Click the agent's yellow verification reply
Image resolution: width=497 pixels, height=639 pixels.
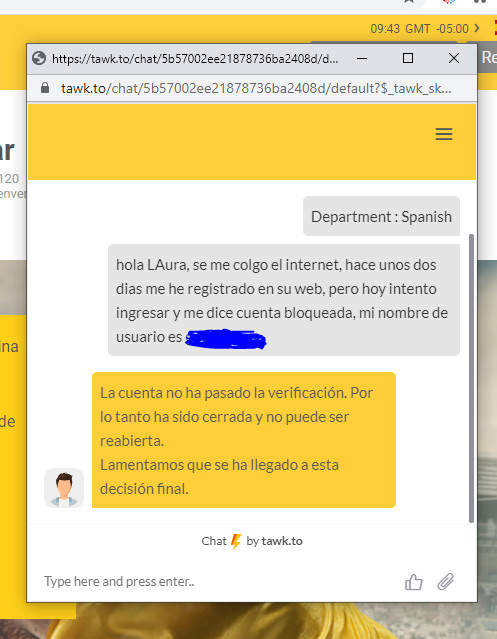point(244,440)
